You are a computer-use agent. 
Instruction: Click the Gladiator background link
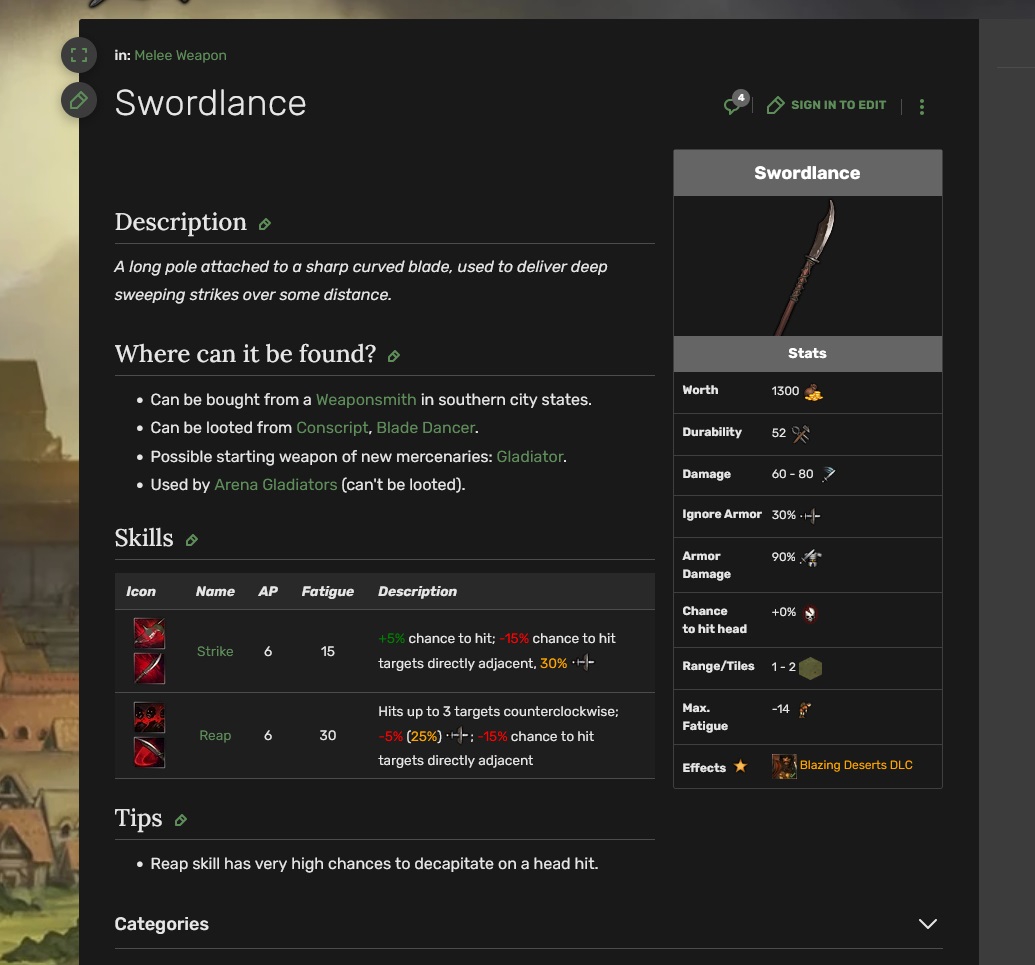[530, 457]
